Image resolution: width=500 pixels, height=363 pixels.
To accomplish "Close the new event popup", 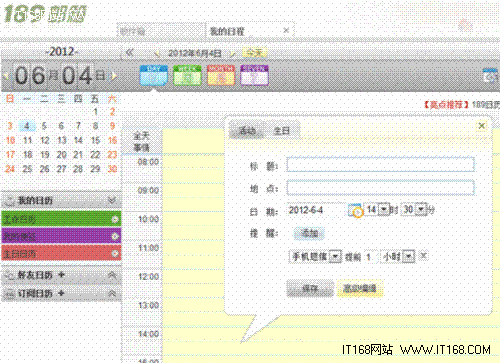I will (481, 126).
